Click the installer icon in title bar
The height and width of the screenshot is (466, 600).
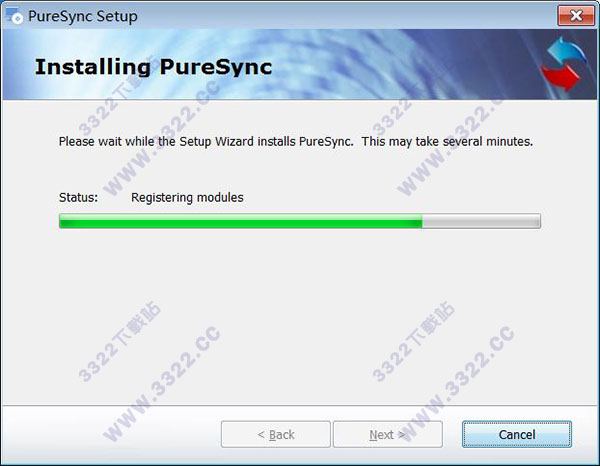(x=14, y=16)
